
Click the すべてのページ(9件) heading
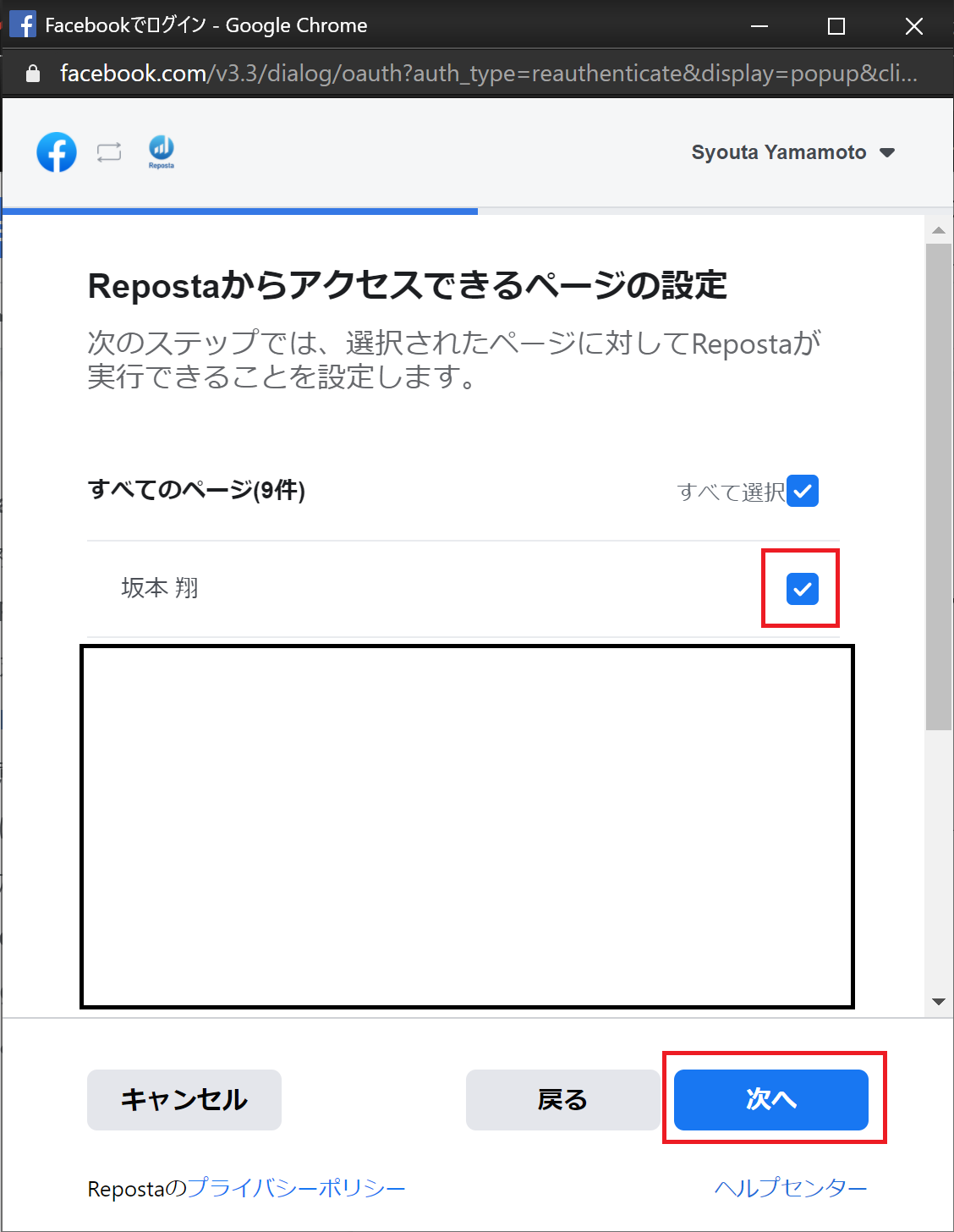click(196, 490)
